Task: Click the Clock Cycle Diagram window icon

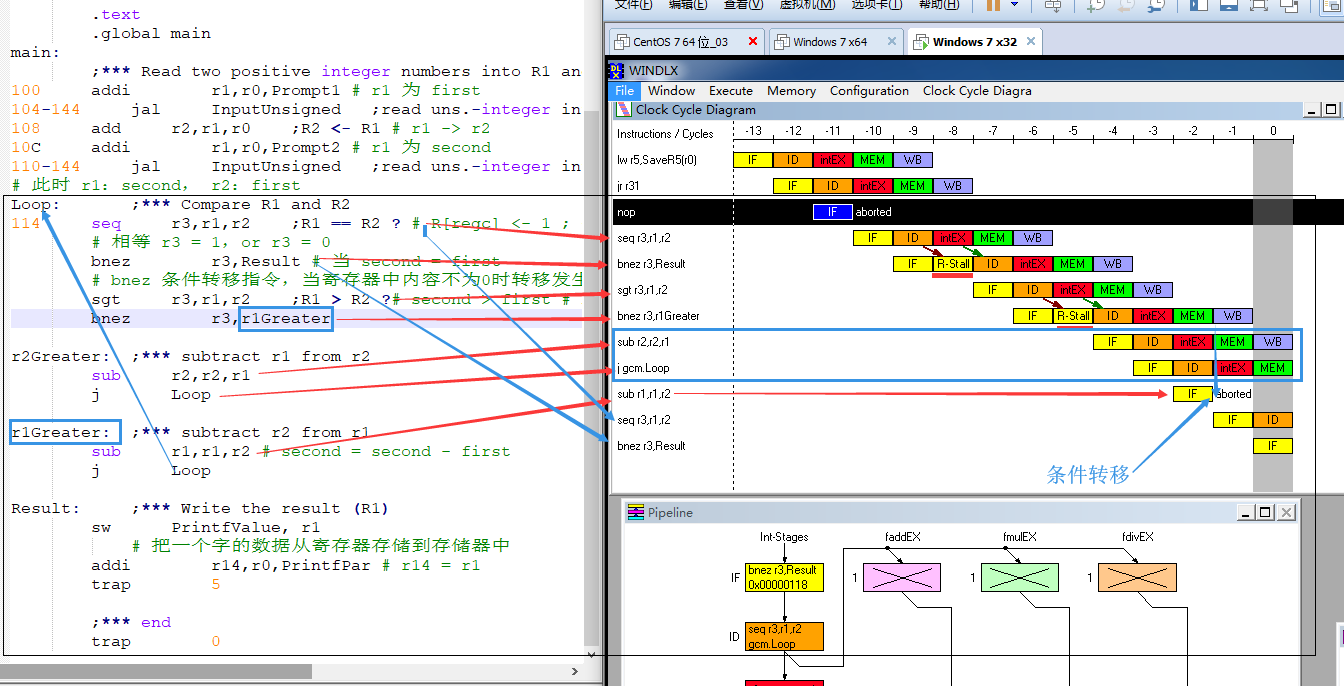Action: (x=623, y=110)
